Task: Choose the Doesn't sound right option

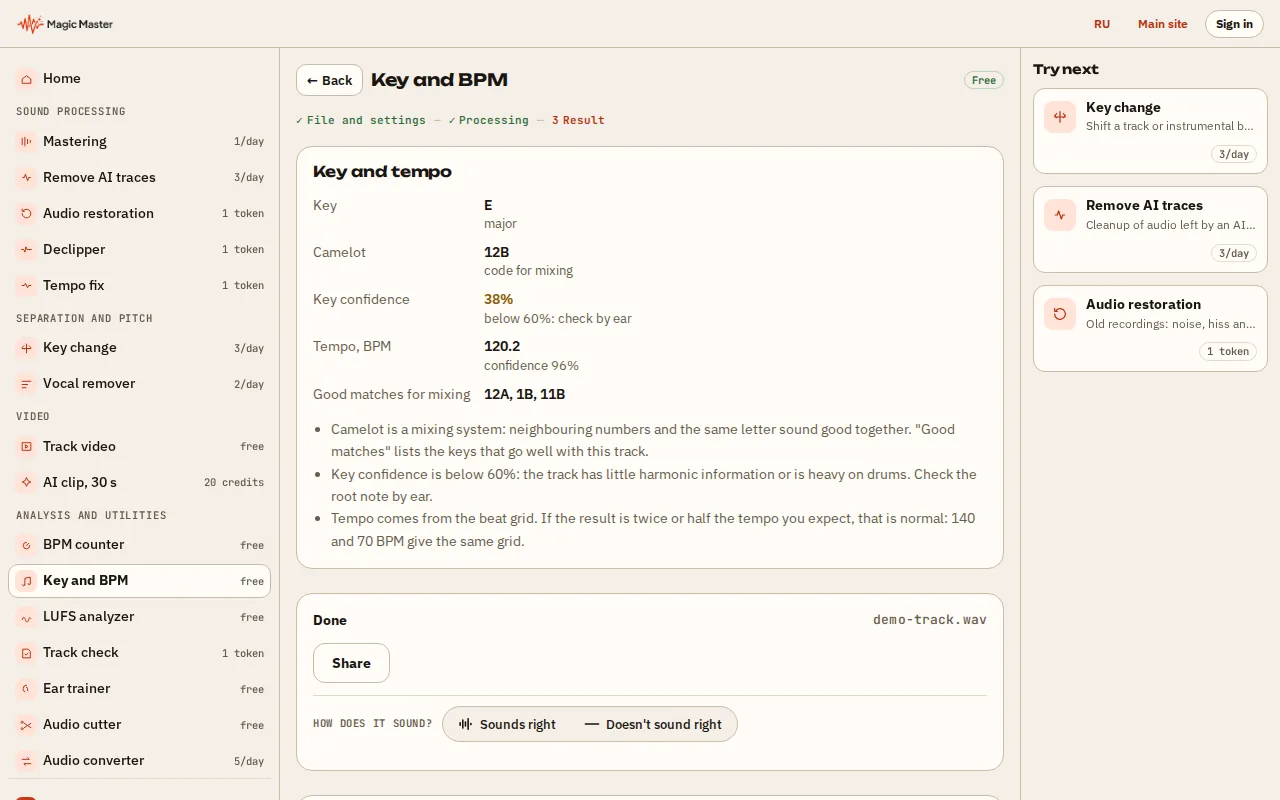Action: (653, 724)
